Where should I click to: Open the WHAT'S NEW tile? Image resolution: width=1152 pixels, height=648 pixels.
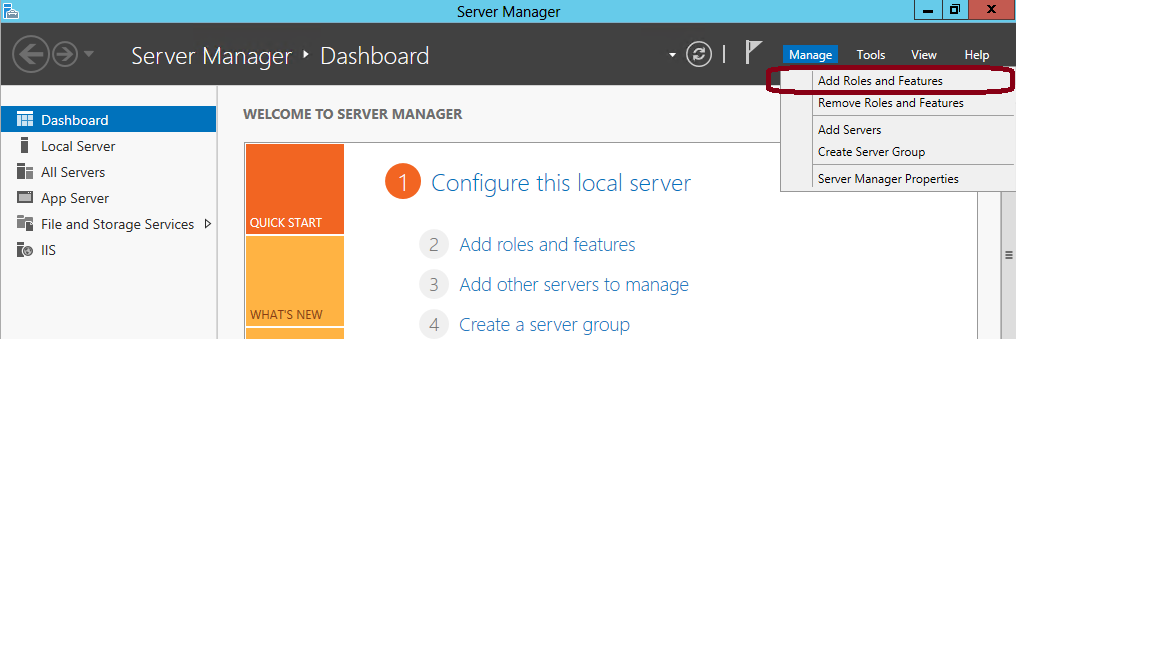click(295, 281)
